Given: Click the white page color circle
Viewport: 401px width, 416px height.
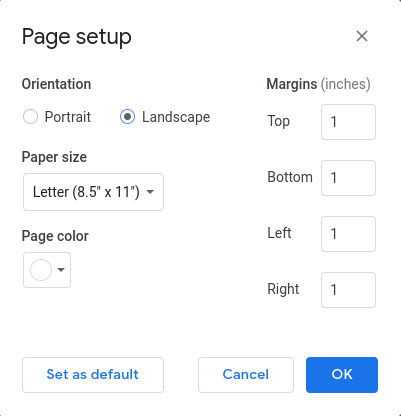Looking at the screenshot, I should pos(41,270).
